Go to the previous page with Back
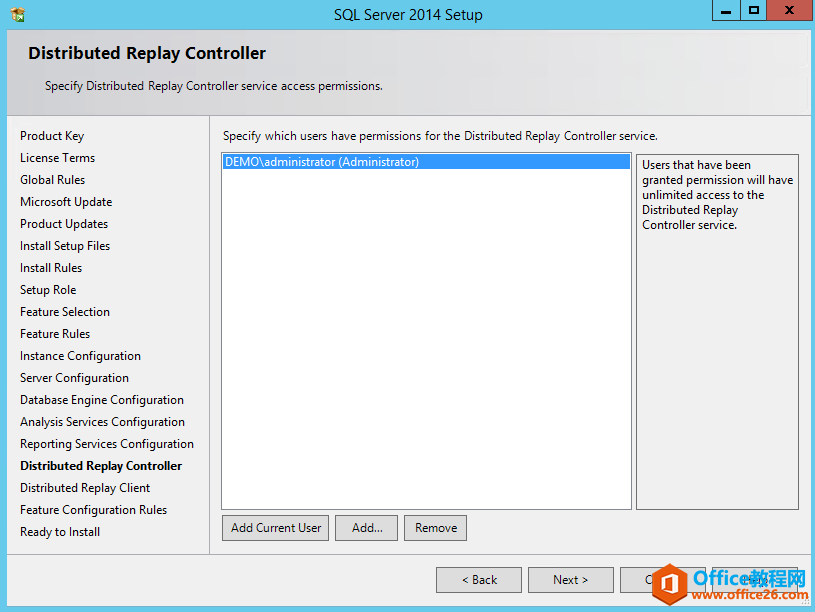815x612 pixels. pyautogui.click(x=479, y=580)
